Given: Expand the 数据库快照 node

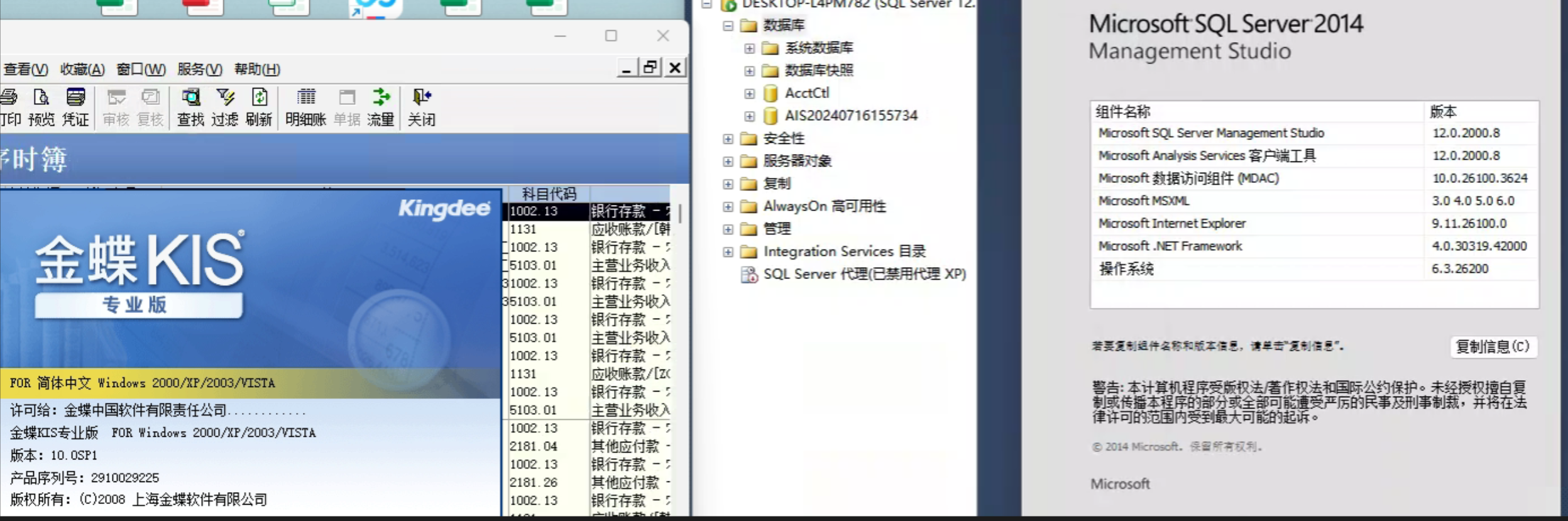Looking at the screenshot, I should 749,71.
